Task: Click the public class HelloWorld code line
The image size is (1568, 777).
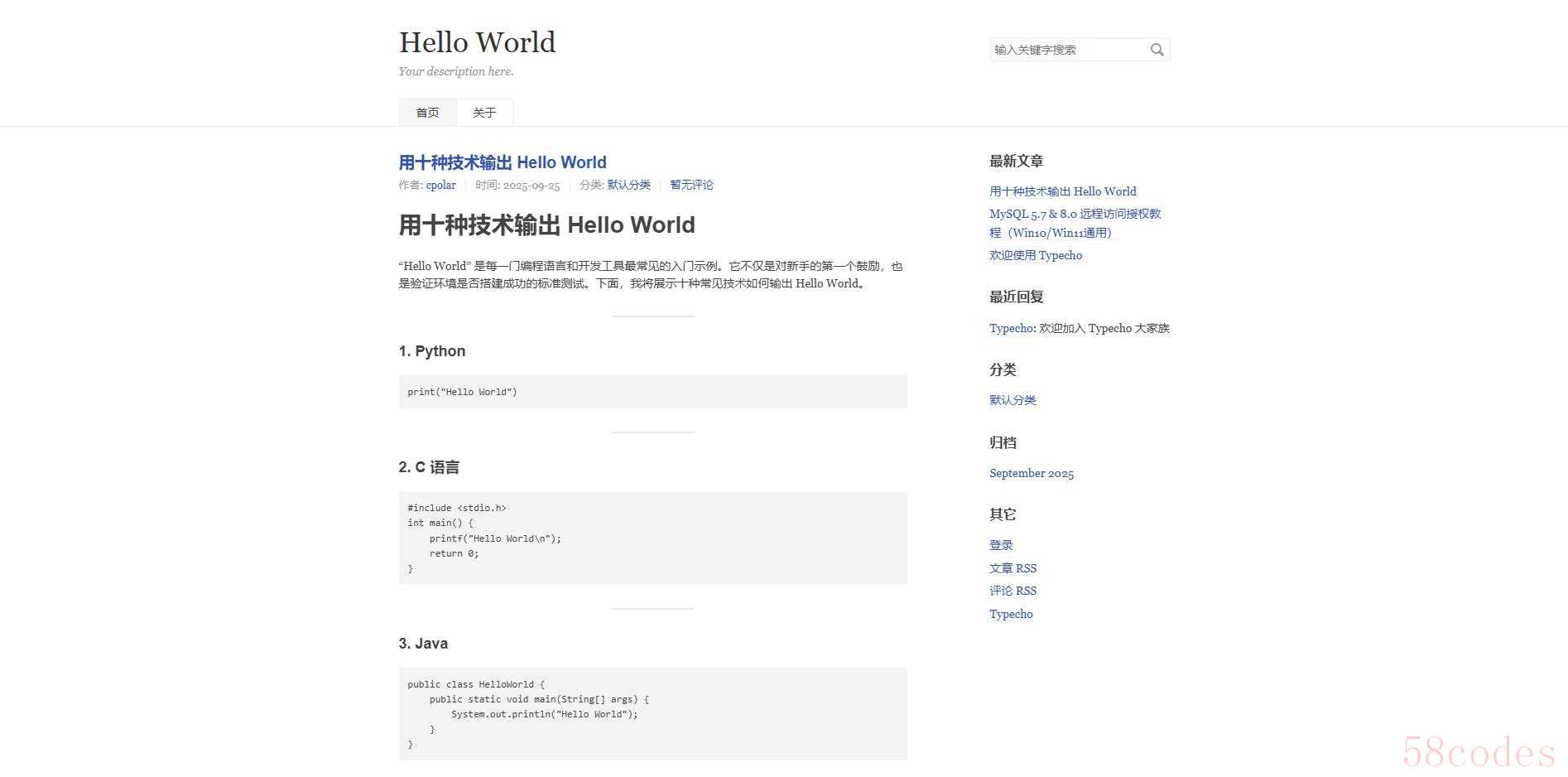Action: (476, 684)
